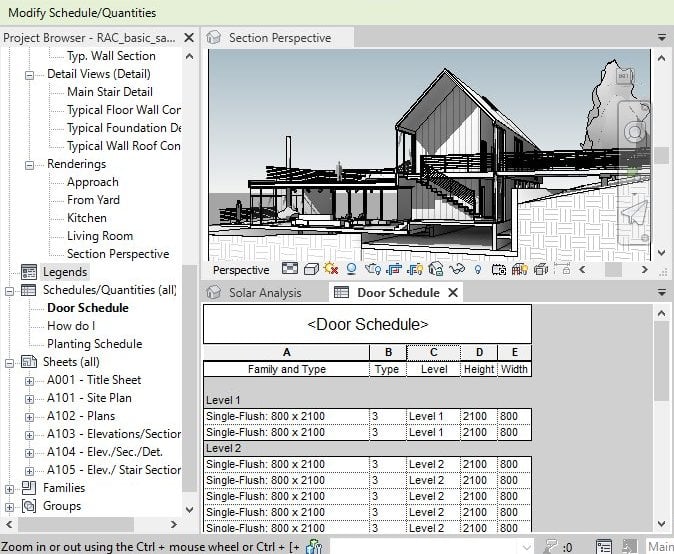The image size is (674, 554).
Task: Toggle Show Analytical Model icon
Action: [519, 269]
